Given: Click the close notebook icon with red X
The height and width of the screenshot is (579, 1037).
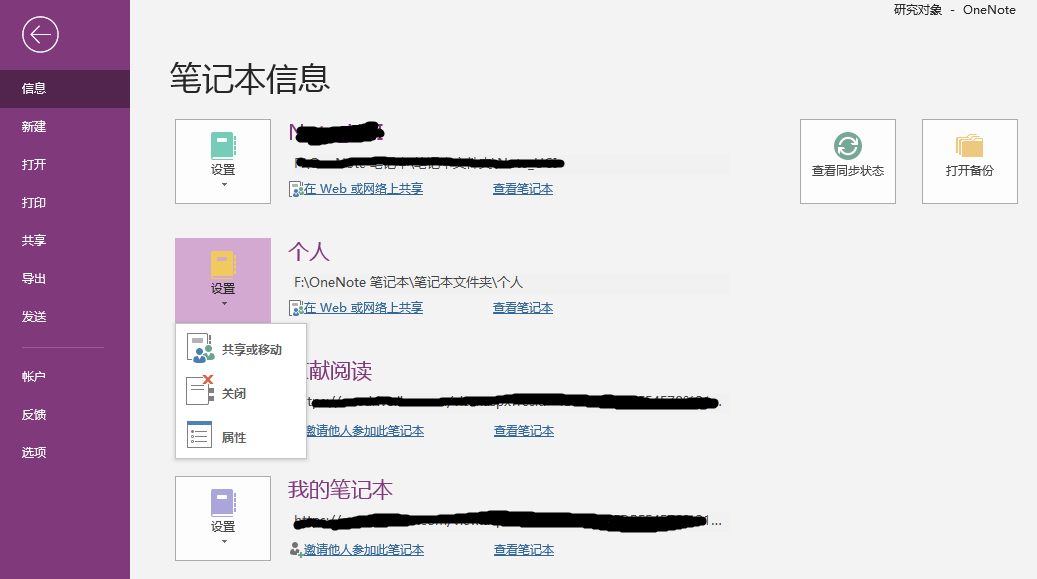Looking at the screenshot, I should click(x=200, y=390).
